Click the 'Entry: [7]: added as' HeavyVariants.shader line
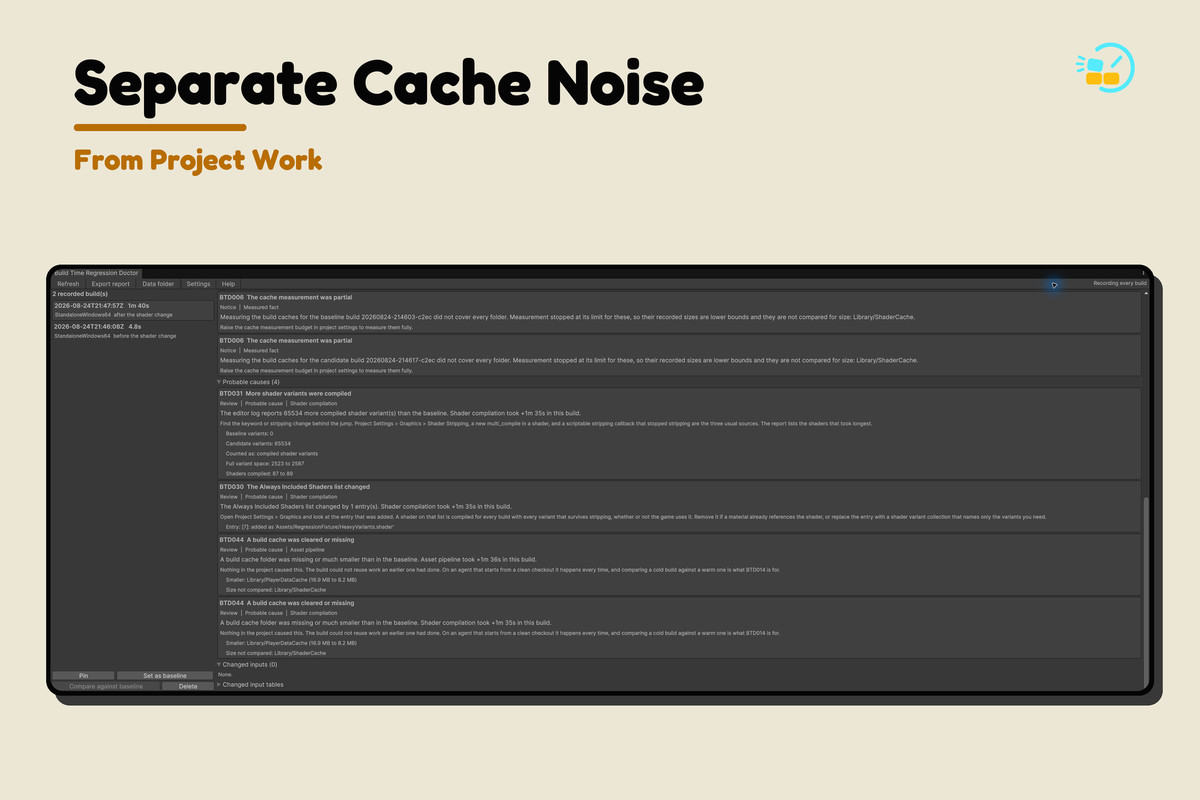This screenshot has width=1200, height=800. coord(310,527)
